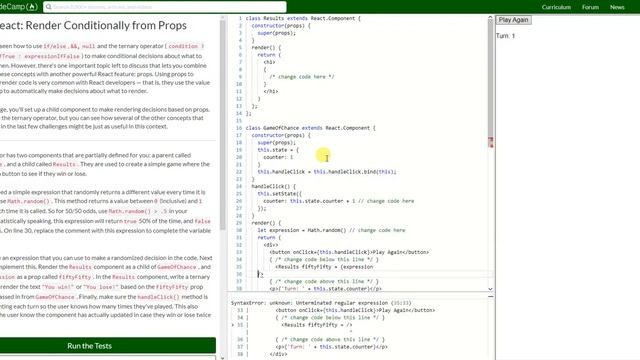
Task: Click line 16 'class GameOfChance extends React.Component'
Action: pos(310,128)
